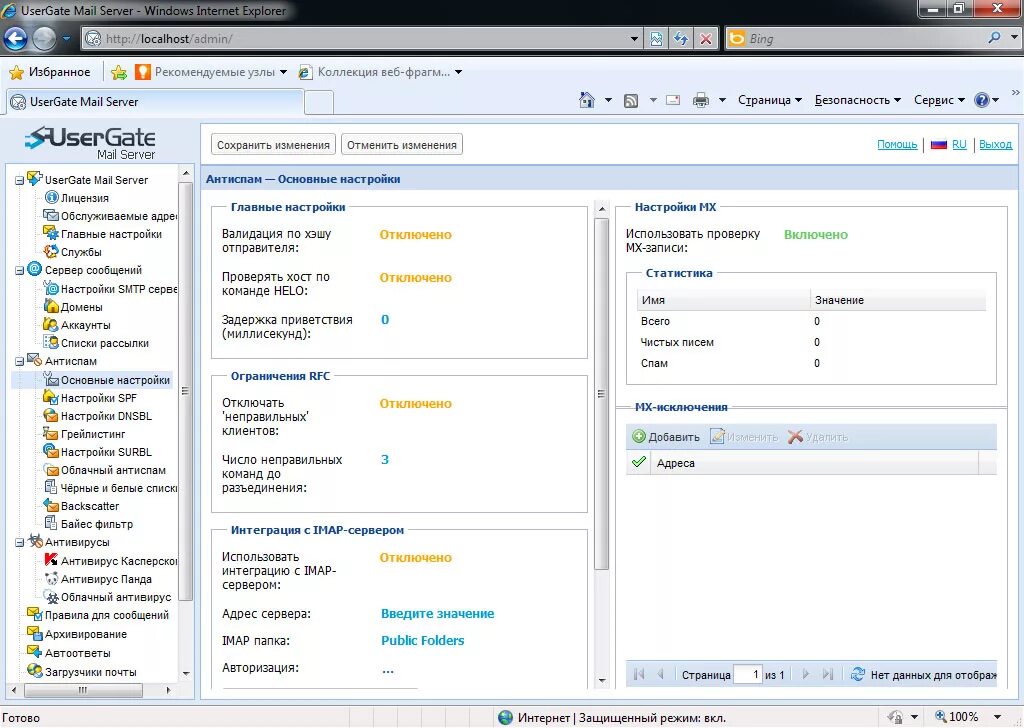This screenshot has height=728, width=1024.
Task: Click the Главные настройки gear icon in tree
Action: pyautogui.click(x=51, y=233)
